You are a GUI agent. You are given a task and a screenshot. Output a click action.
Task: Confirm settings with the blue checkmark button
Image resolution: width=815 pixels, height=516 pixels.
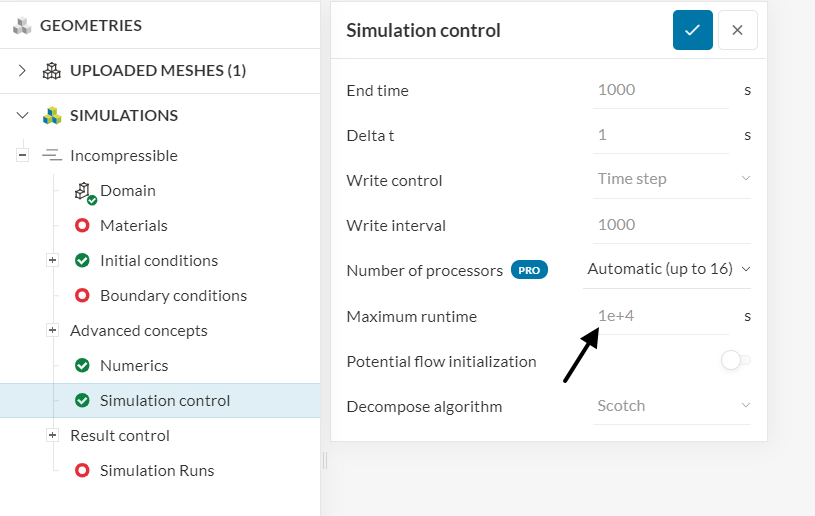692,30
